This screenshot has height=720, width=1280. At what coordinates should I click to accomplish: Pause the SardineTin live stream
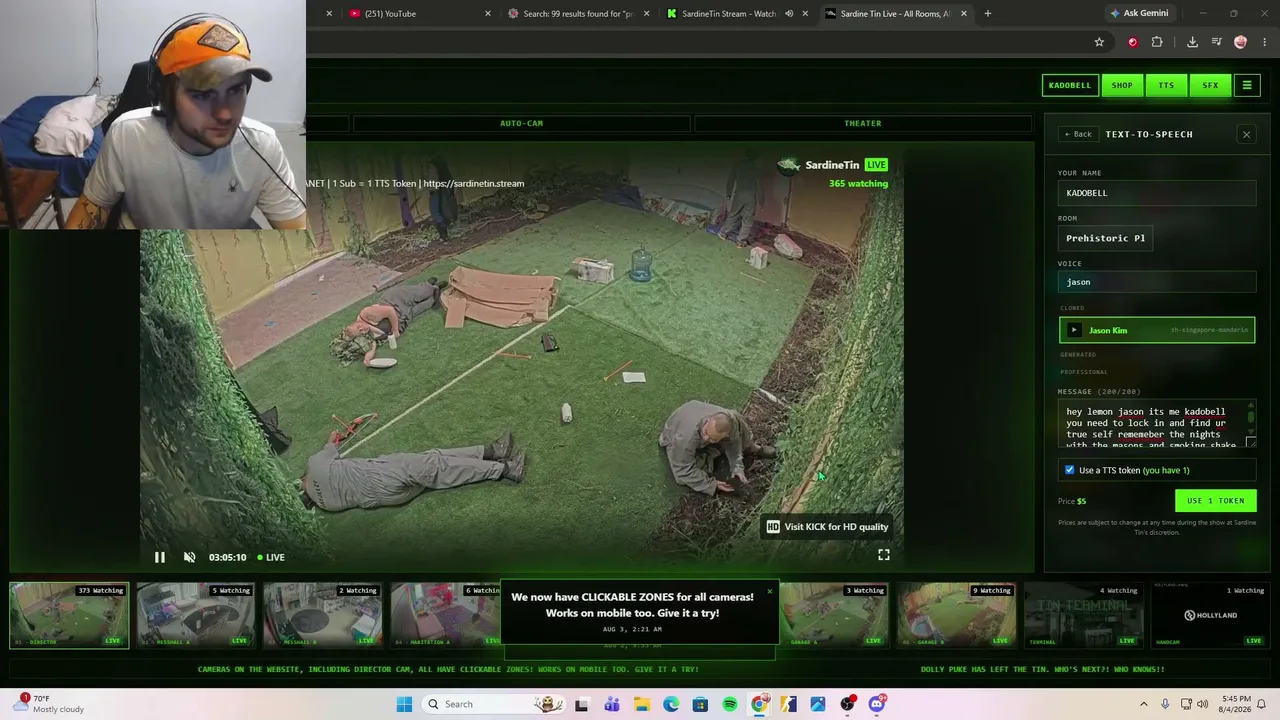[159, 557]
